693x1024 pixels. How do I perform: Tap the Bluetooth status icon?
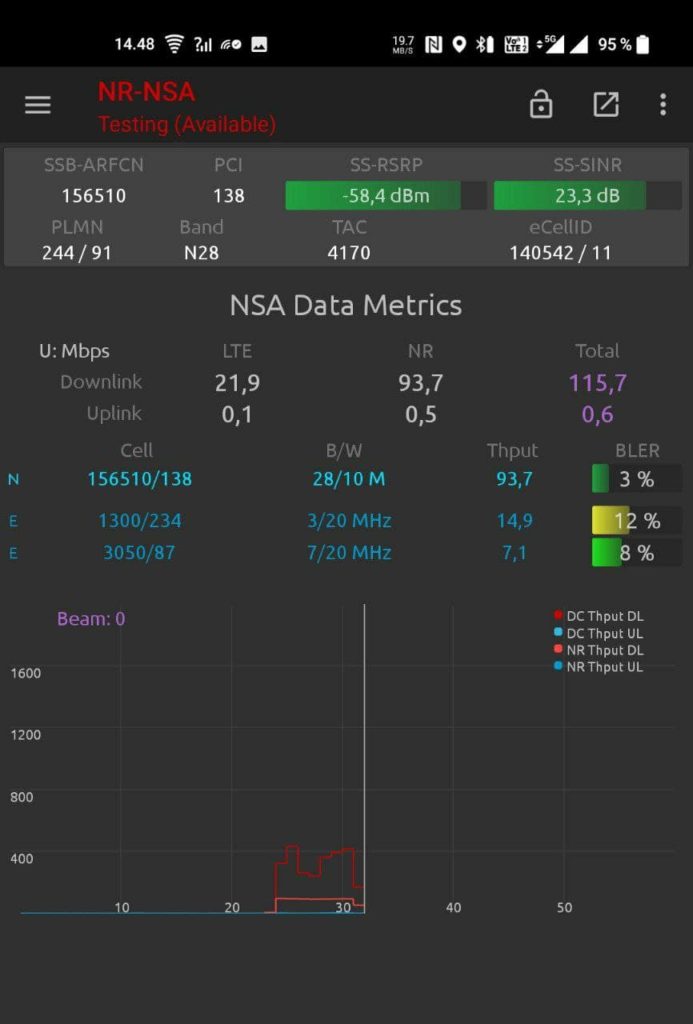482,44
